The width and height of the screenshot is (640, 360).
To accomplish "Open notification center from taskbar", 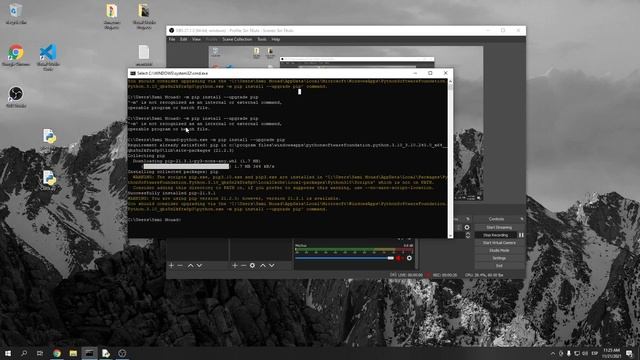I will pos(629,353).
